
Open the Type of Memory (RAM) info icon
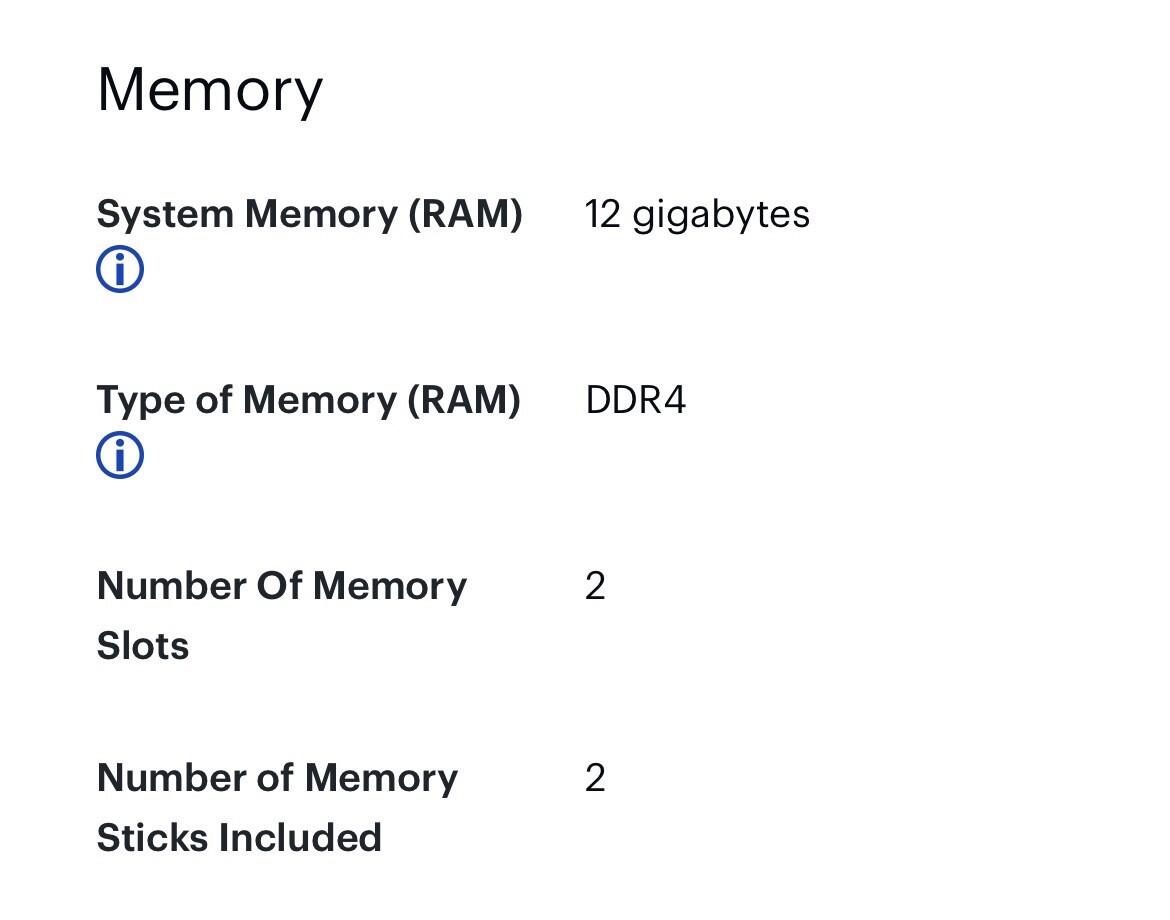coord(119,454)
